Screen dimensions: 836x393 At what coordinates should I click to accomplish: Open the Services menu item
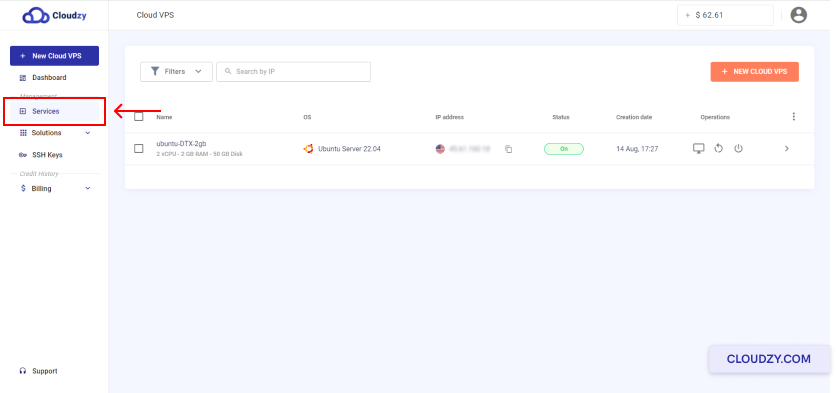point(54,111)
